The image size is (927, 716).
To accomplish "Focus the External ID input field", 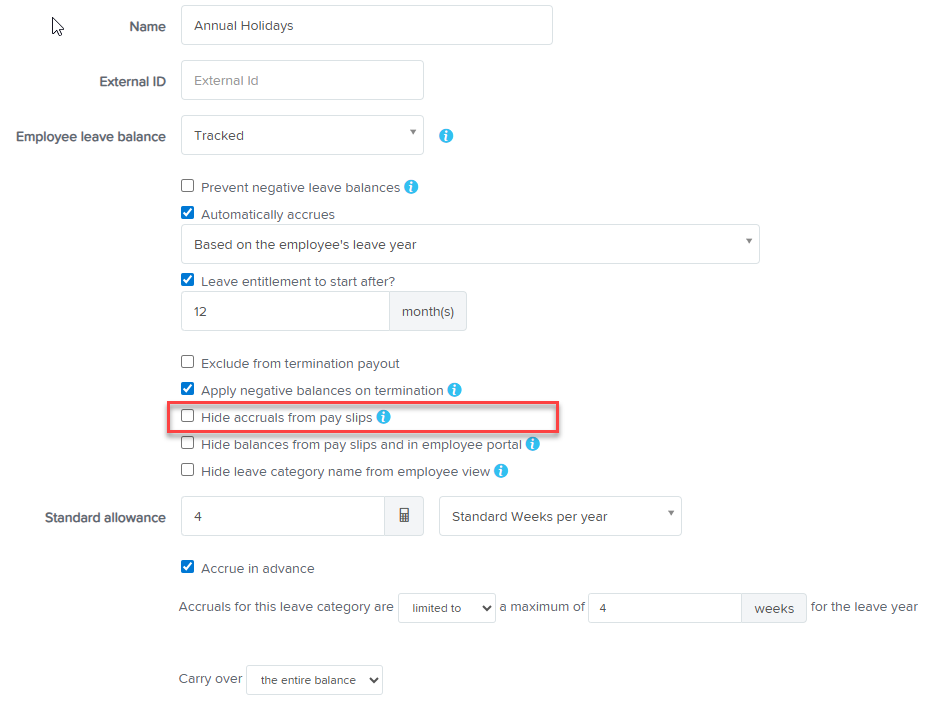I will click(302, 80).
